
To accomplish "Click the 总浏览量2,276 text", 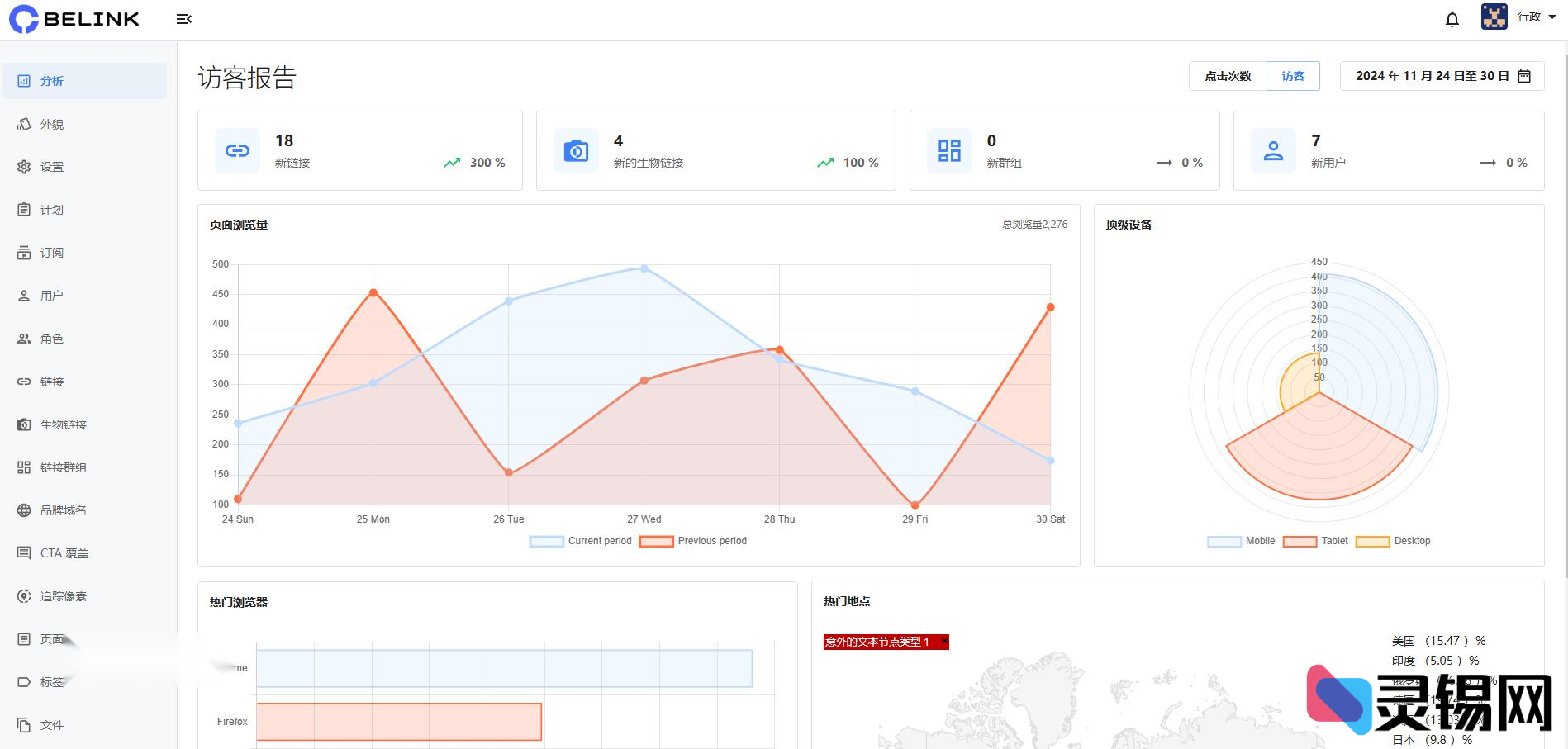I will click(x=1034, y=225).
